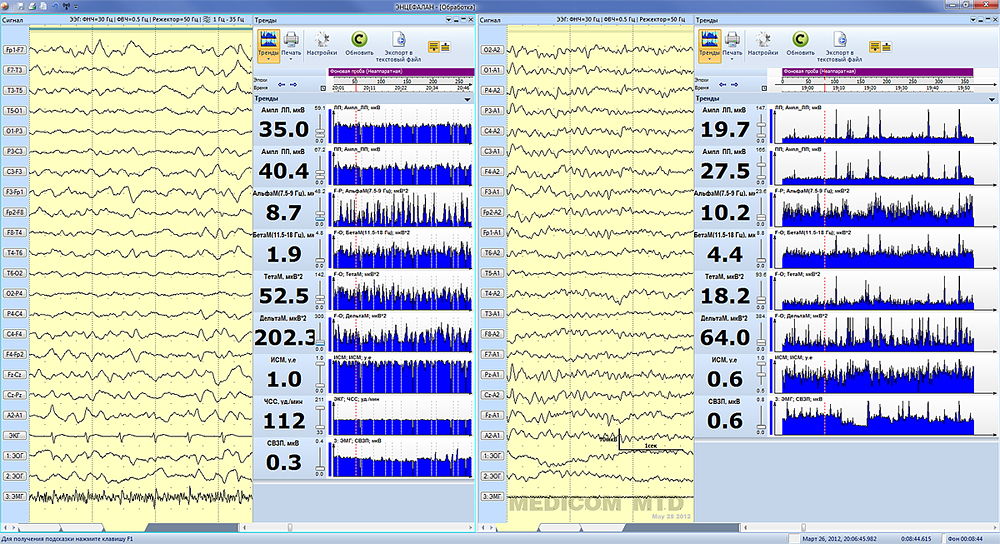Viewport: 1000px width, 544px height.
Task: Click small square timeline icon, right panel
Action: point(765,88)
